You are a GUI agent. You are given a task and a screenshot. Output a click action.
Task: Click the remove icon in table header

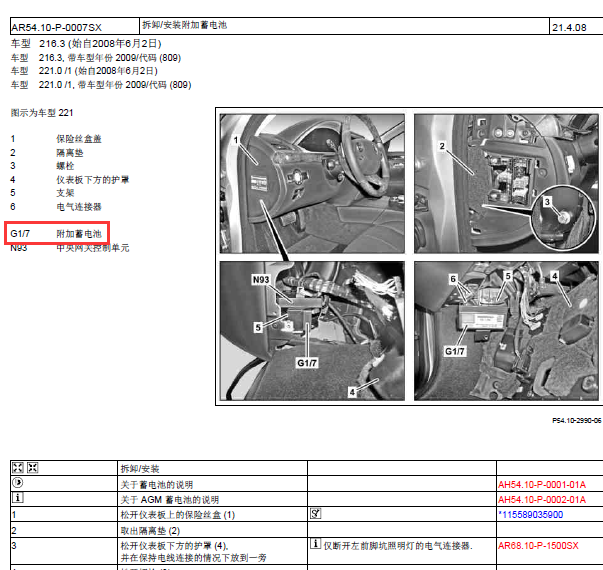pos(18,468)
